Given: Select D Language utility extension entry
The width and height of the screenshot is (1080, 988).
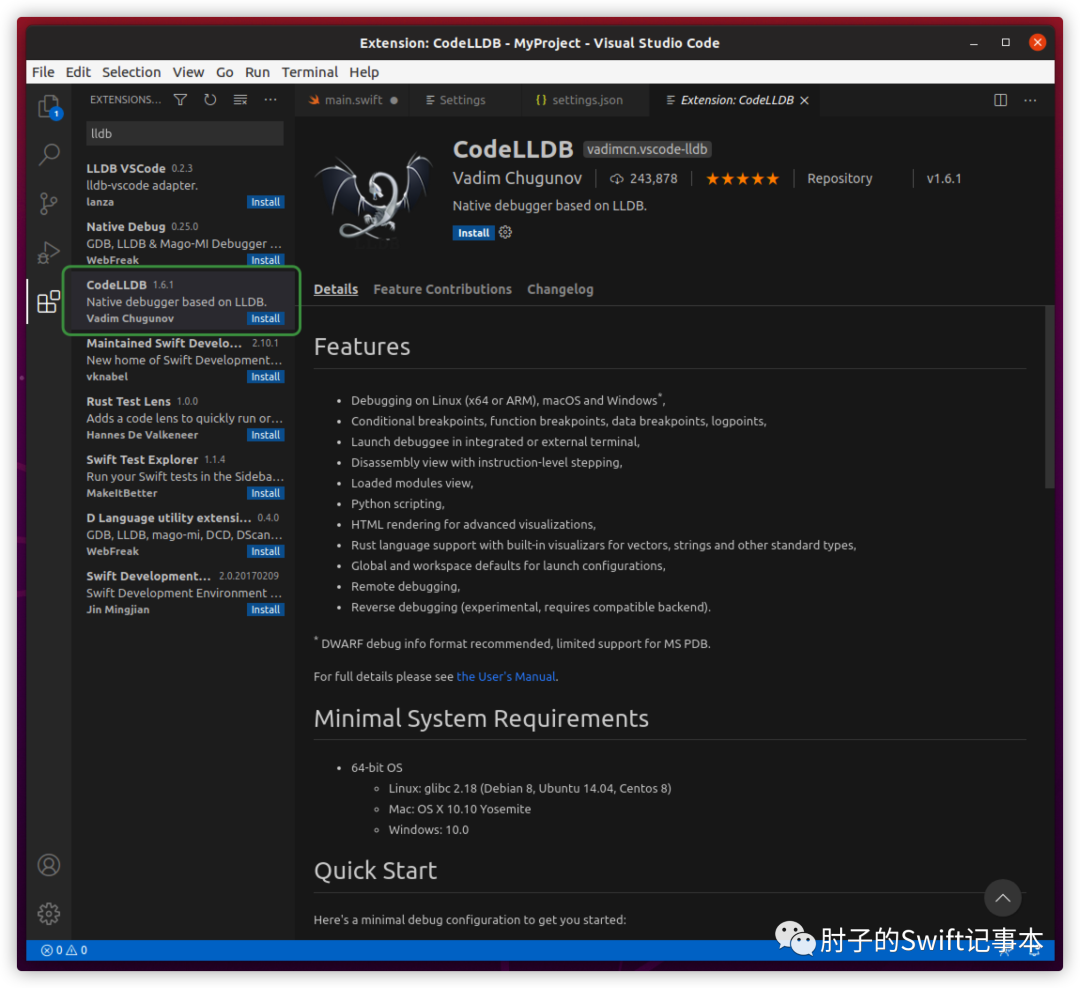Looking at the screenshot, I should pos(185,534).
